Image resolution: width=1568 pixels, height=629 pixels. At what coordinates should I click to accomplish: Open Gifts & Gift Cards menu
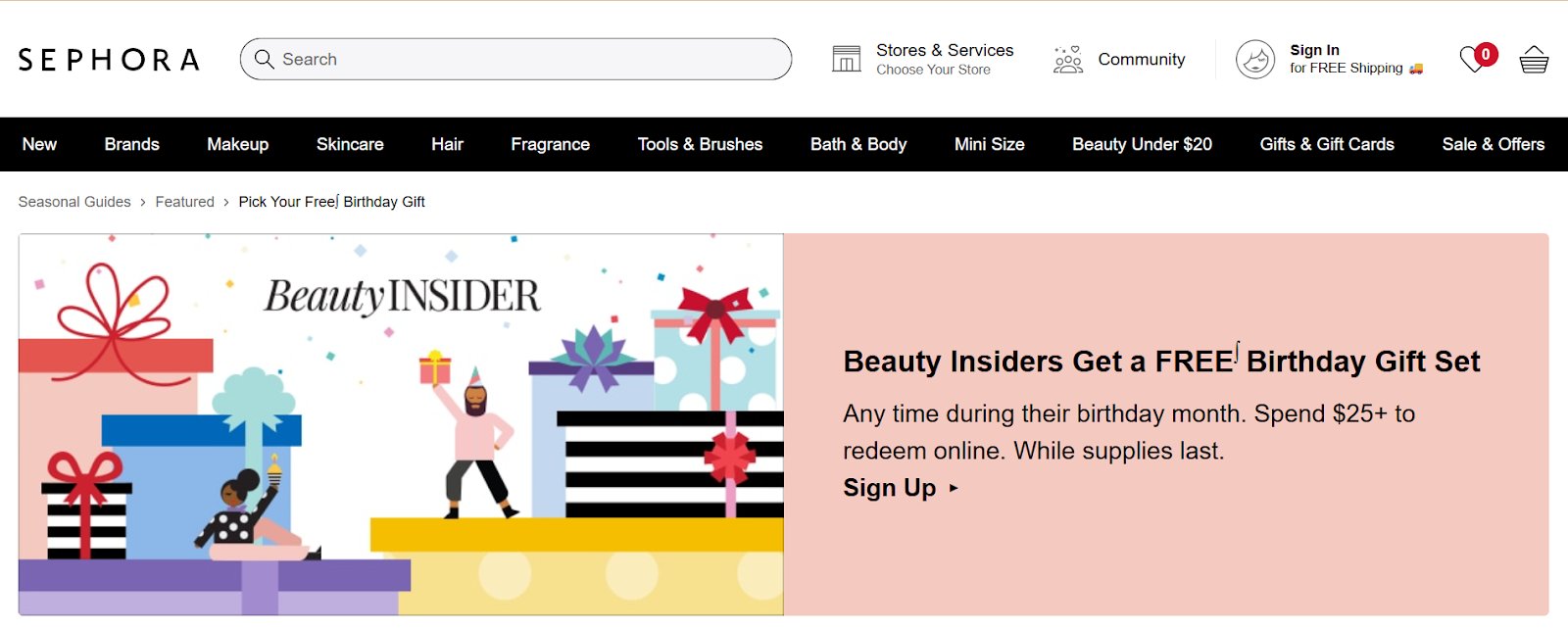click(1327, 144)
